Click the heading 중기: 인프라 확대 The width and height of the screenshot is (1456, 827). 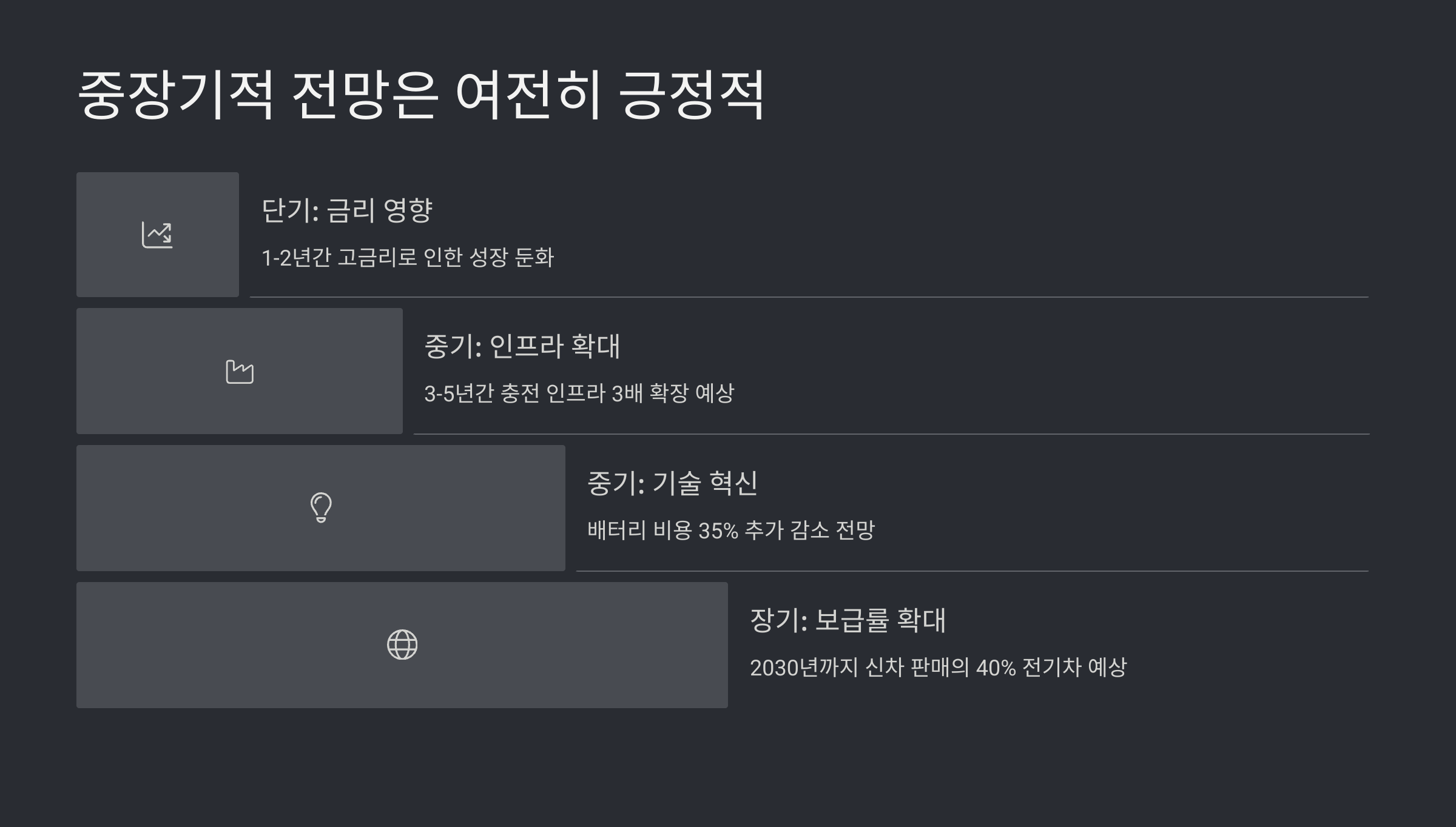pyautogui.click(x=522, y=346)
